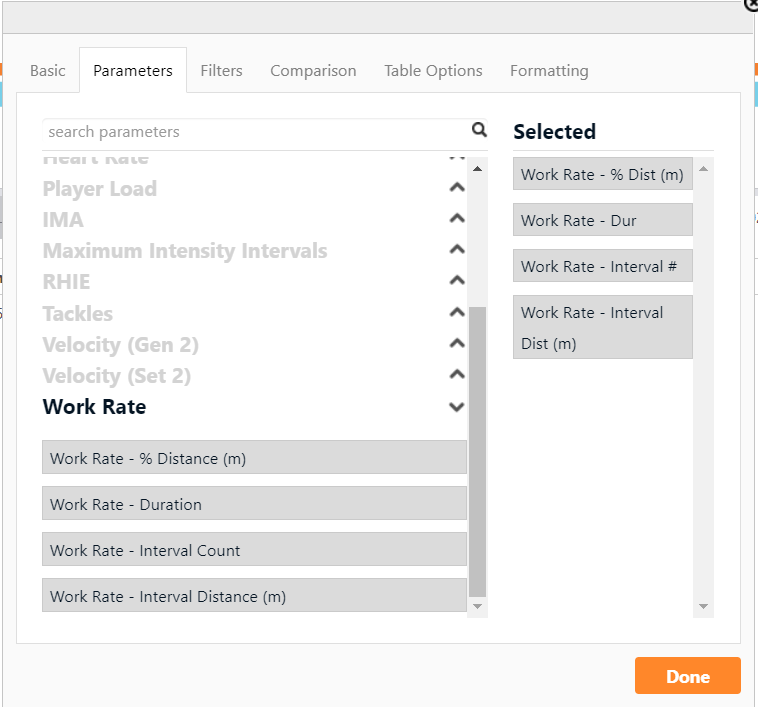Screen dimensions: 758x707
Task: Select the Parameters tab
Action: coord(133,71)
